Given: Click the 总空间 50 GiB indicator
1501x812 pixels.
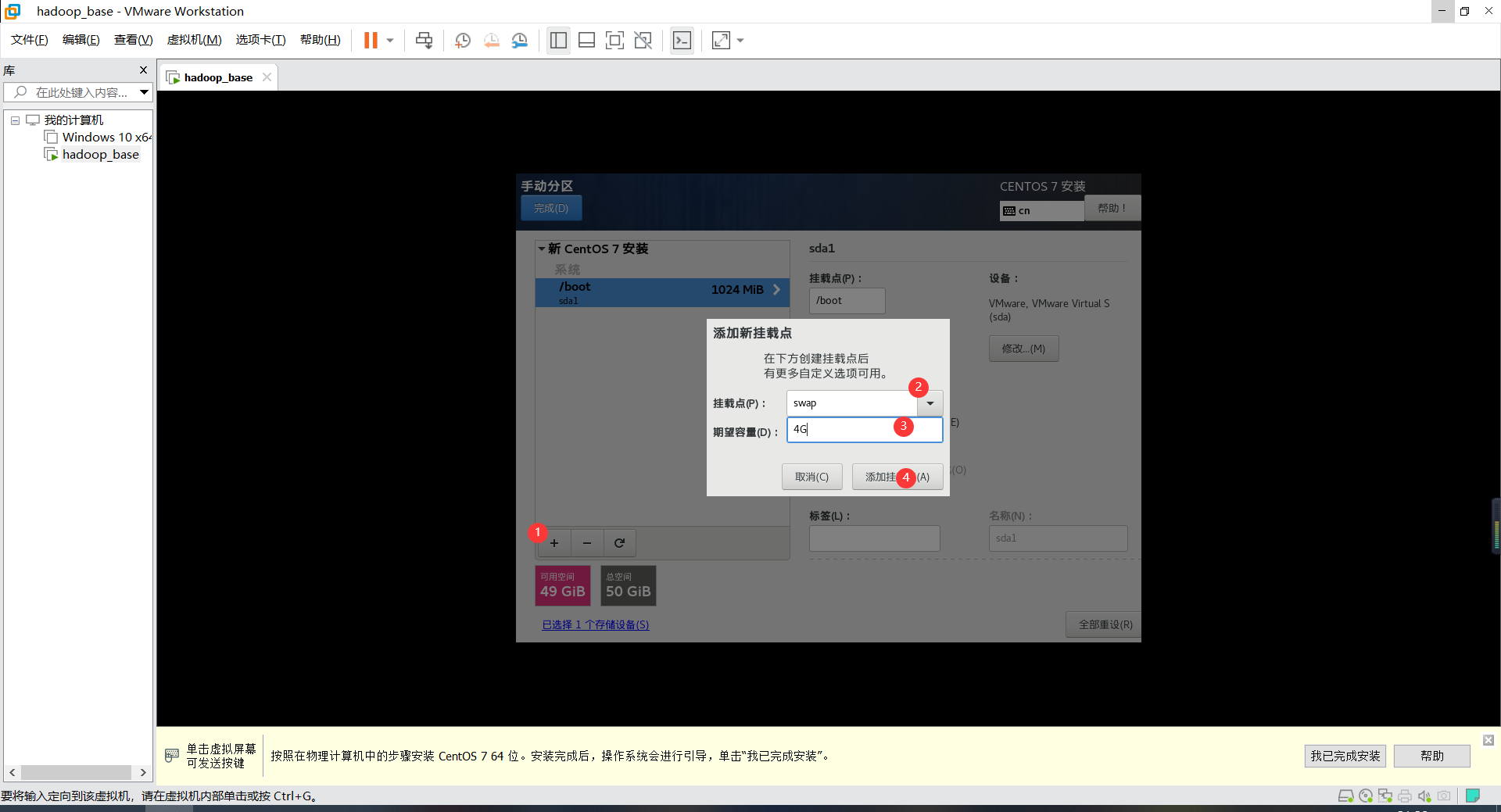Looking at the screenshot, I should tap(628, 586).
